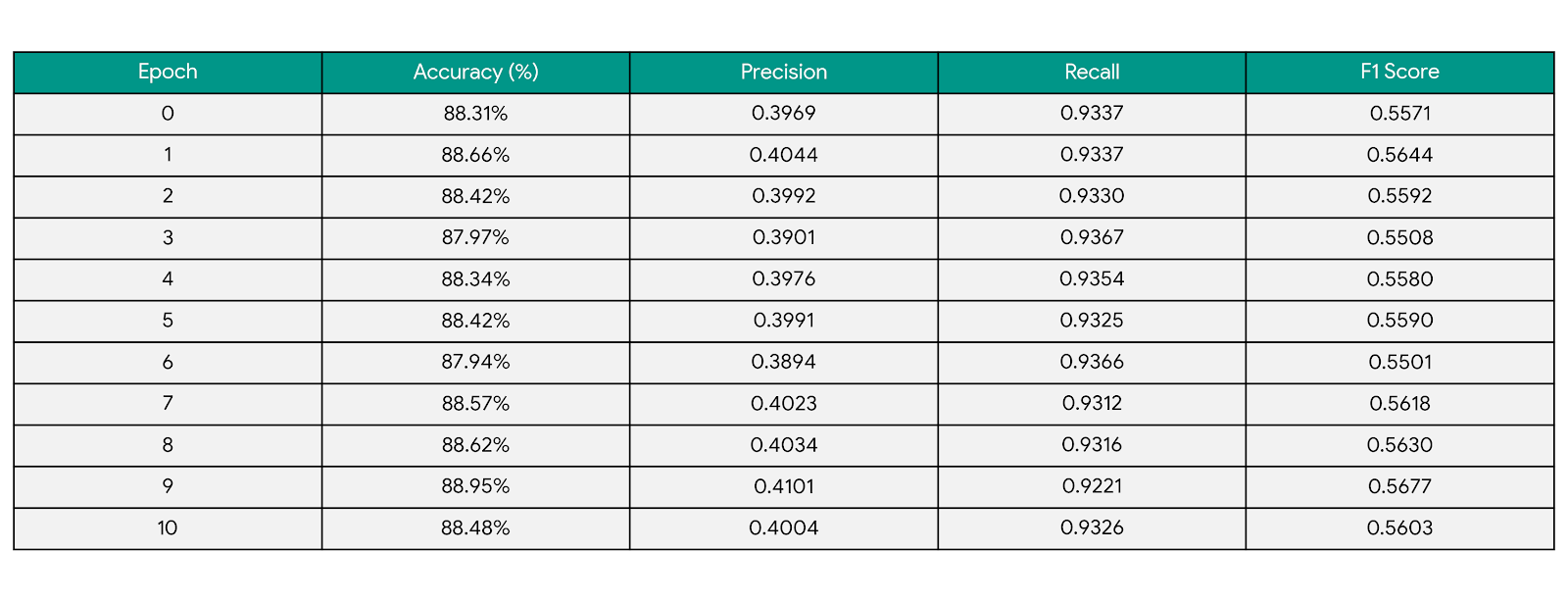Select the recall value 0.9221
Image resolution: width=1568 pixels, height=602 pixels.
(x=1092, y=486)
